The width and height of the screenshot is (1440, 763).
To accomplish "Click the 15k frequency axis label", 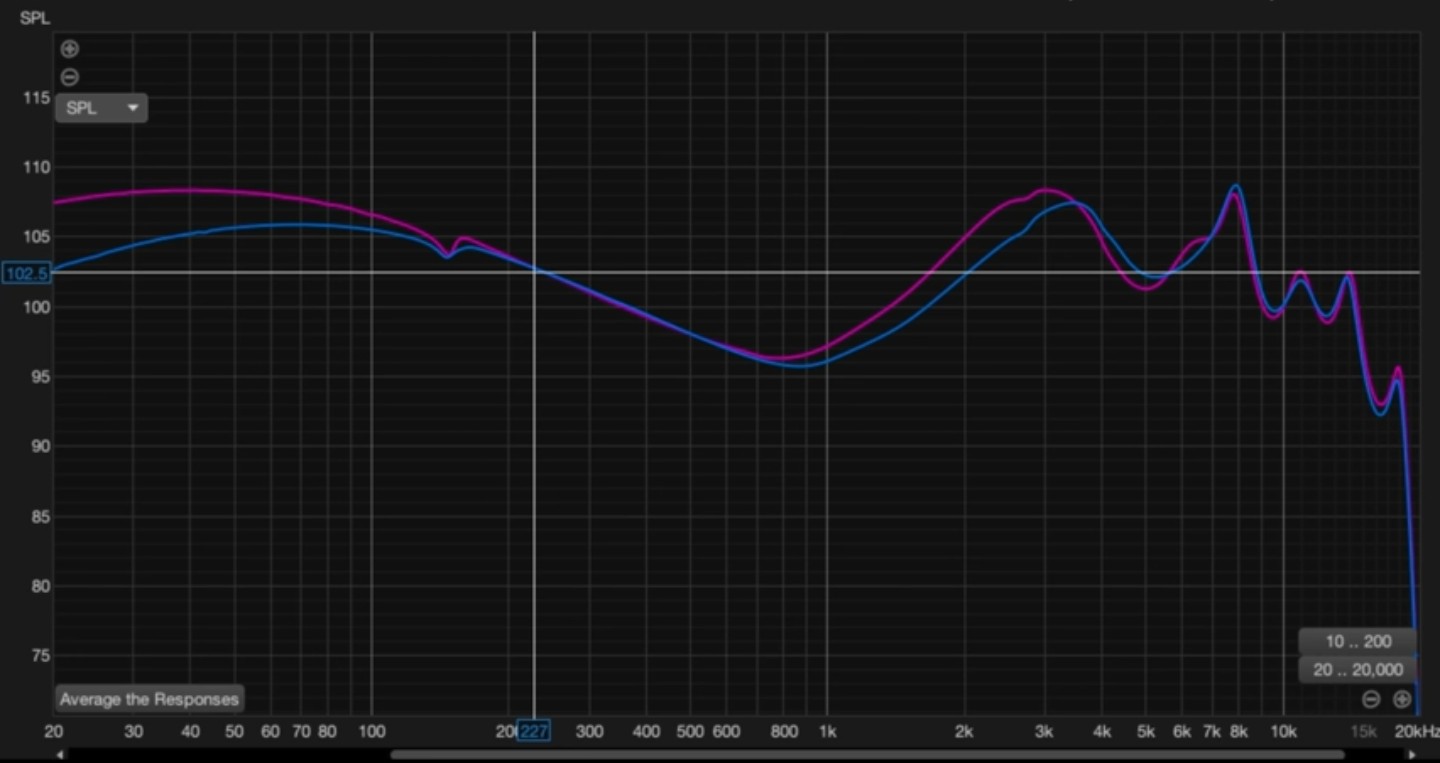I will 1363,731.
